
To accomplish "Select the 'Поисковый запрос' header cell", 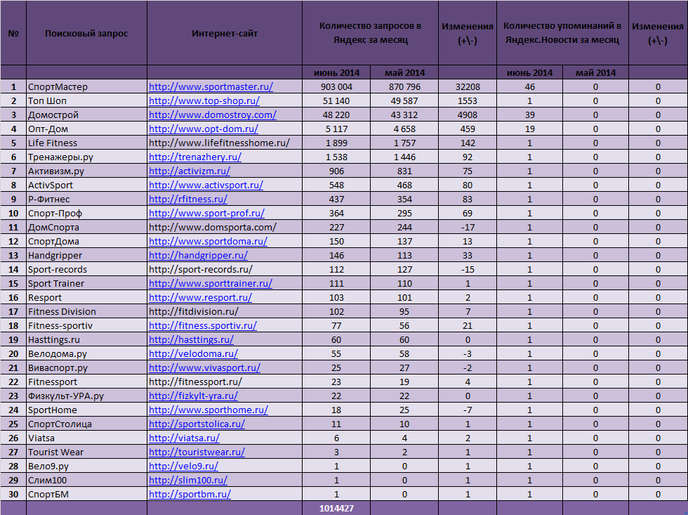I will tap(86, 33).
